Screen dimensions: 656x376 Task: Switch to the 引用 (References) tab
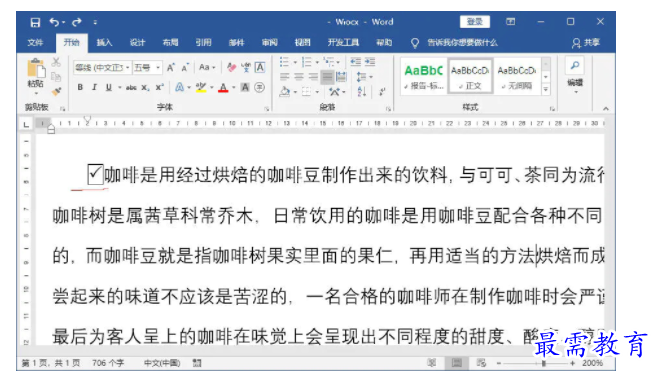point(203,43)
